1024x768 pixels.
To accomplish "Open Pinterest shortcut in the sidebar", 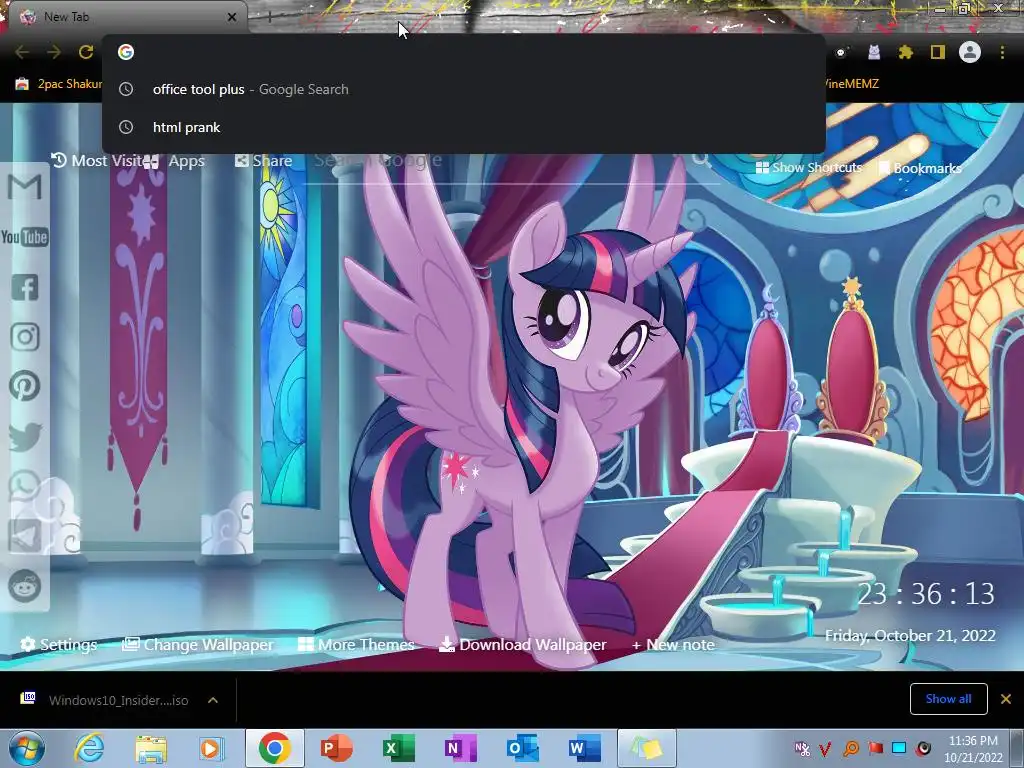I will coord(25,386).
